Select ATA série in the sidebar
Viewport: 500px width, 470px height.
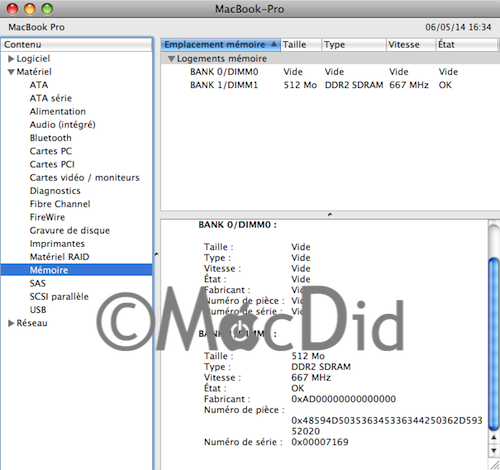point(51,98)
